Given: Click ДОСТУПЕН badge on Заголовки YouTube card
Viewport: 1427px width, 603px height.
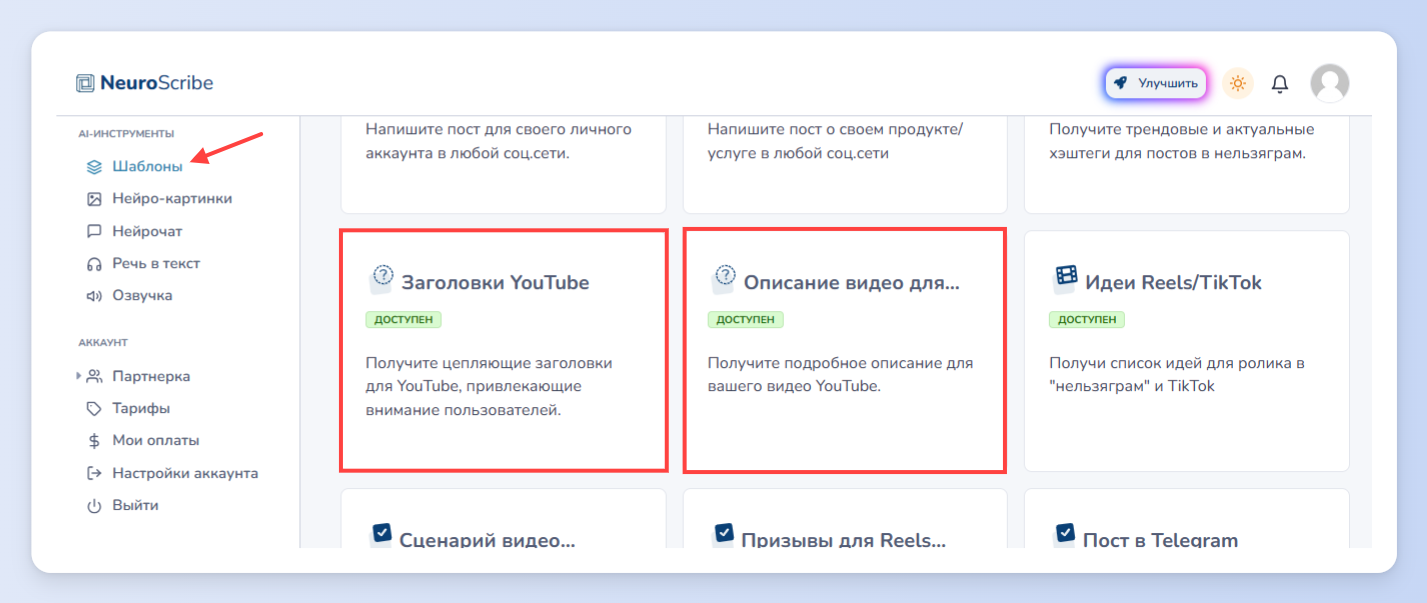Looking at the screenshot, I should click(404, 320).
